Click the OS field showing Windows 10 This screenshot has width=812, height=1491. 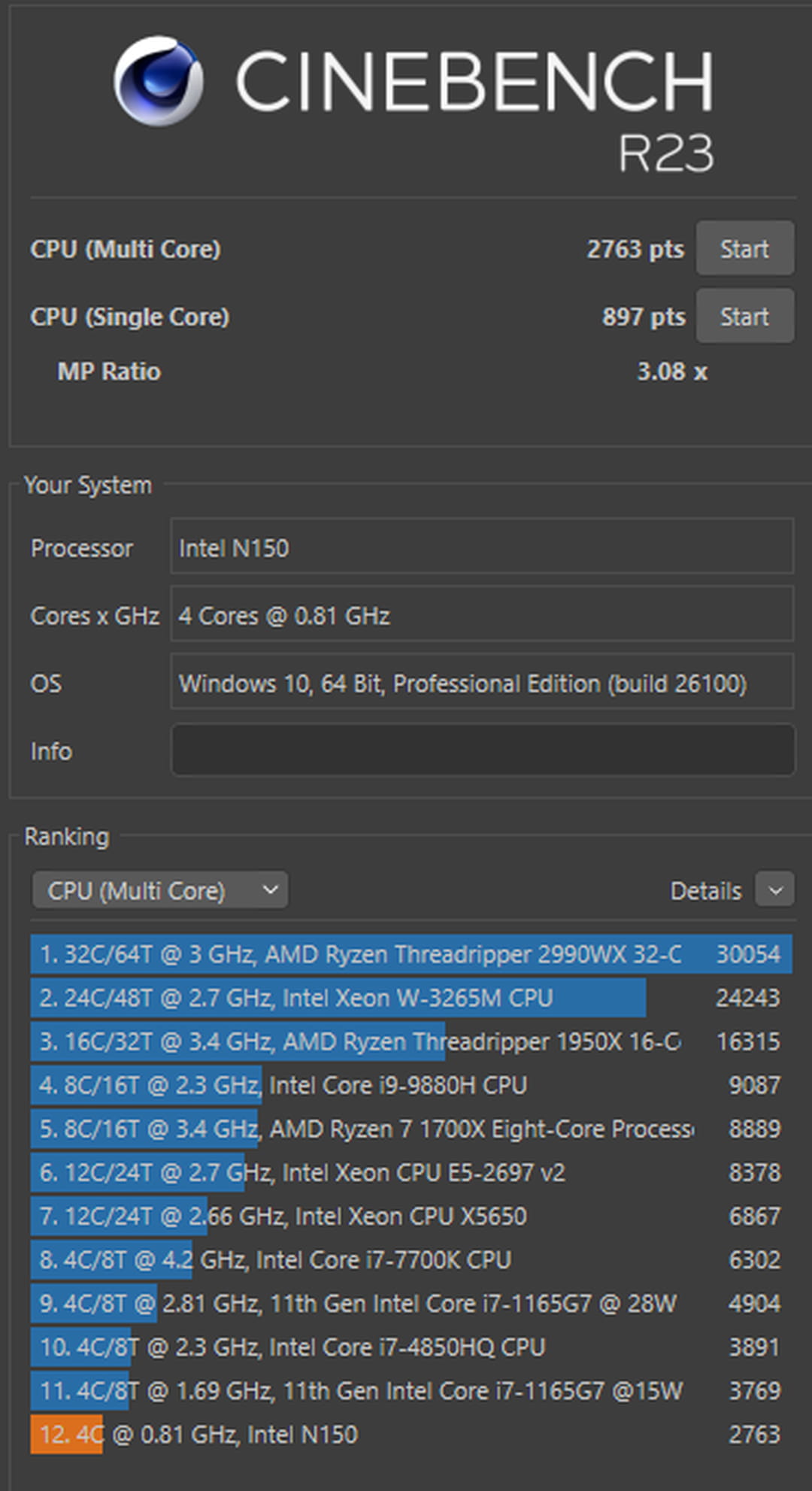click(483, 682)
